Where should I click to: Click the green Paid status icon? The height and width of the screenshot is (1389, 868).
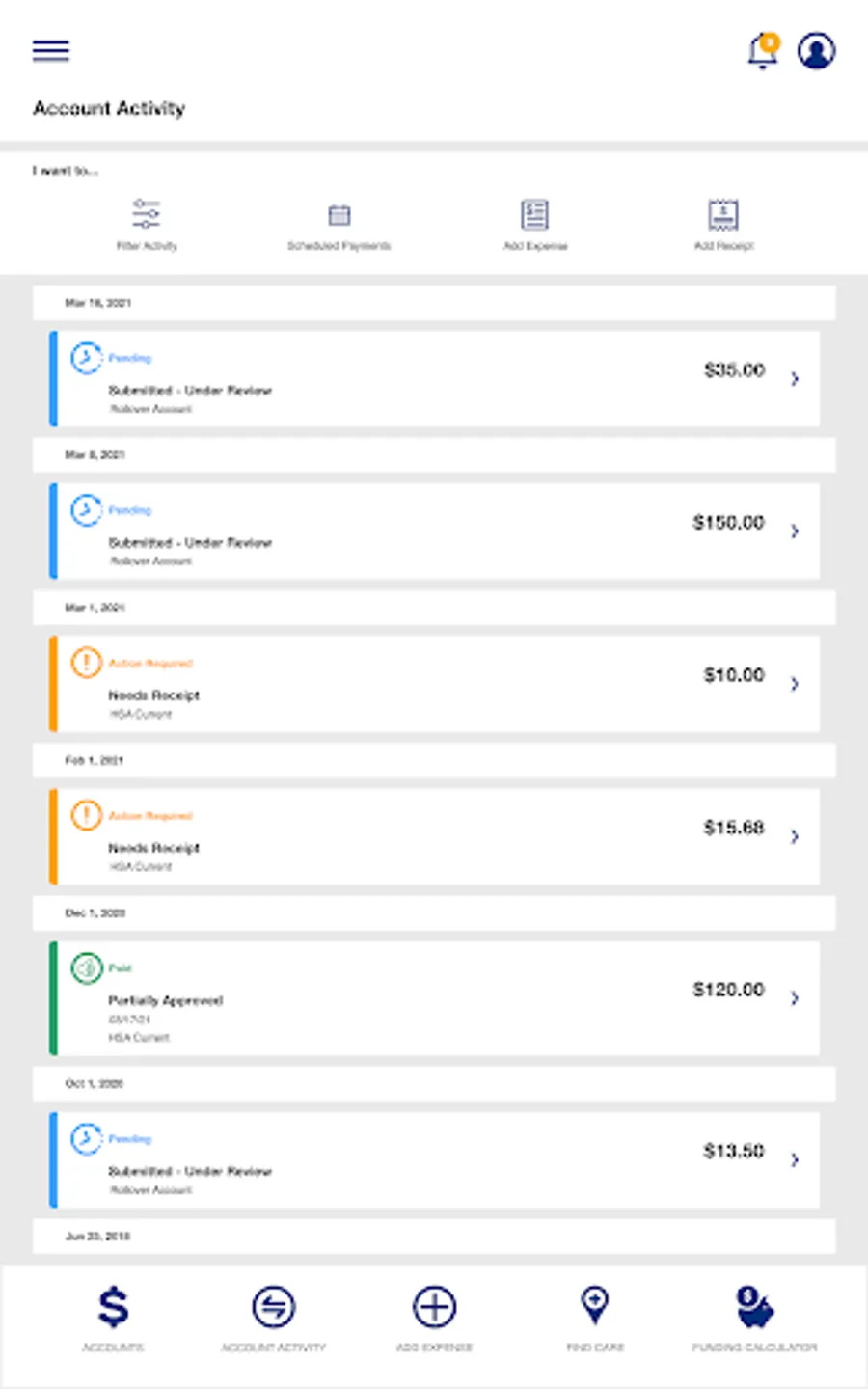[x=87, y=967]
